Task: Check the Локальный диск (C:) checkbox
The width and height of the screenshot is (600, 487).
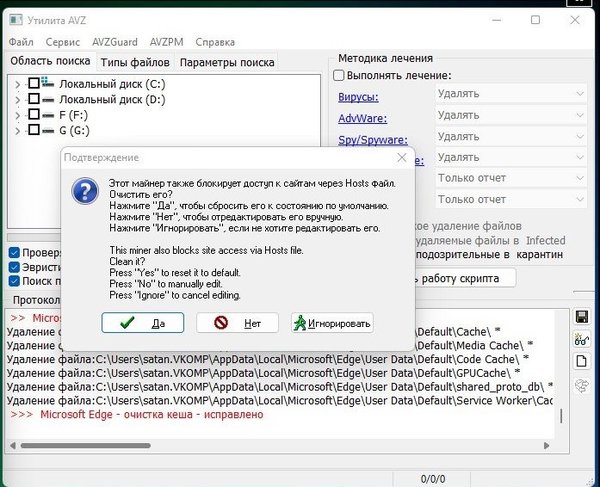Action: pyautogui.click(x=34, y=83)
